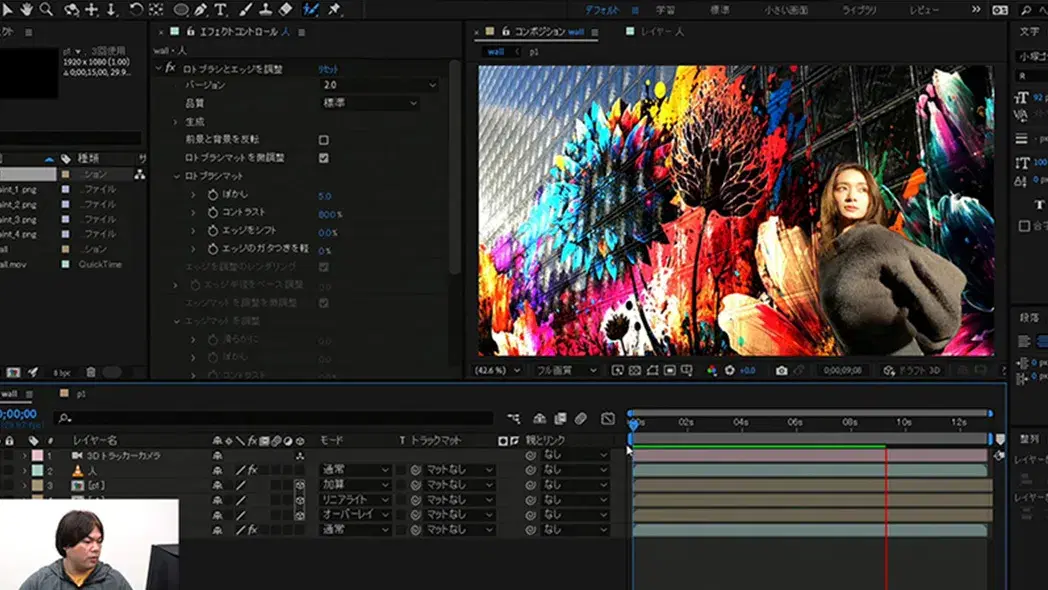The width and height of the screenshot is (1048, 590).
Task: Open the 品質 標準 dropdown
Action: [369, 103]
